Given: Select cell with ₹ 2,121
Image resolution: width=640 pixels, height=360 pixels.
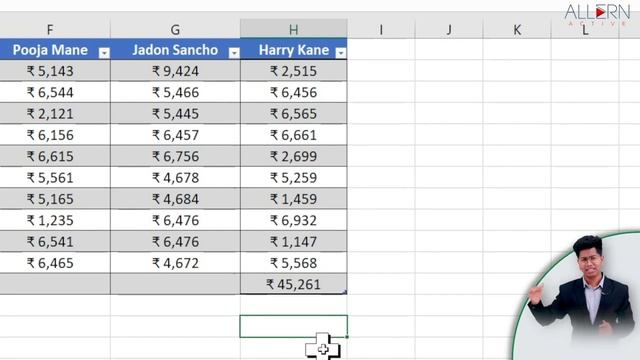Looking at the screenshot, I should coord(55,113).
